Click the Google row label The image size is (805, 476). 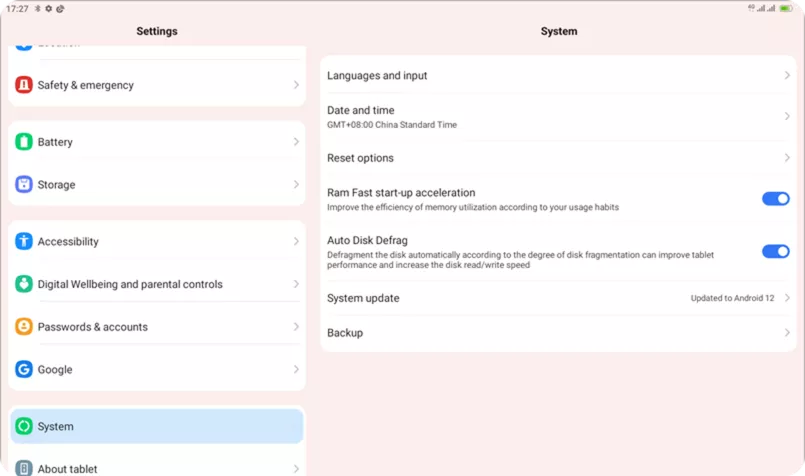coord(55,369)
